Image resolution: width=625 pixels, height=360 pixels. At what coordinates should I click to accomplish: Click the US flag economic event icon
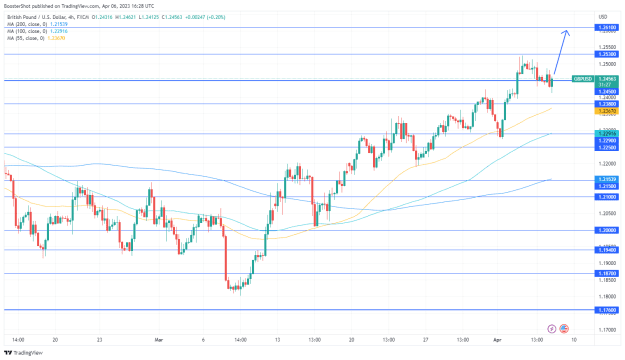pos(564,329)
